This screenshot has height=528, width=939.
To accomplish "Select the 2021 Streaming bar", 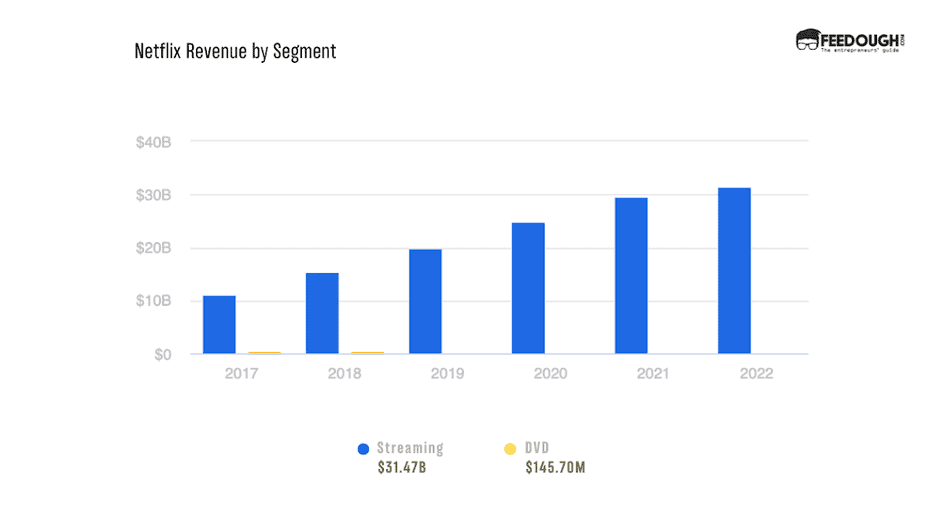I will (631, 276).
